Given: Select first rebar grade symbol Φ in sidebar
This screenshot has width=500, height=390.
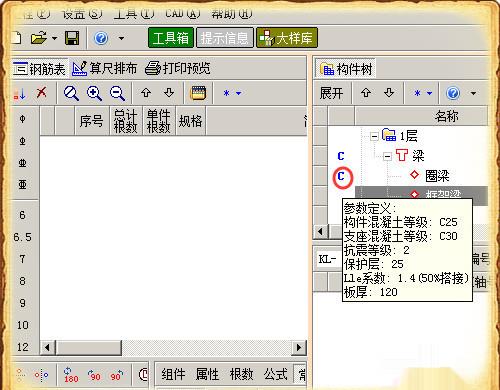Looking at the screenshot, I should [22, 119].
